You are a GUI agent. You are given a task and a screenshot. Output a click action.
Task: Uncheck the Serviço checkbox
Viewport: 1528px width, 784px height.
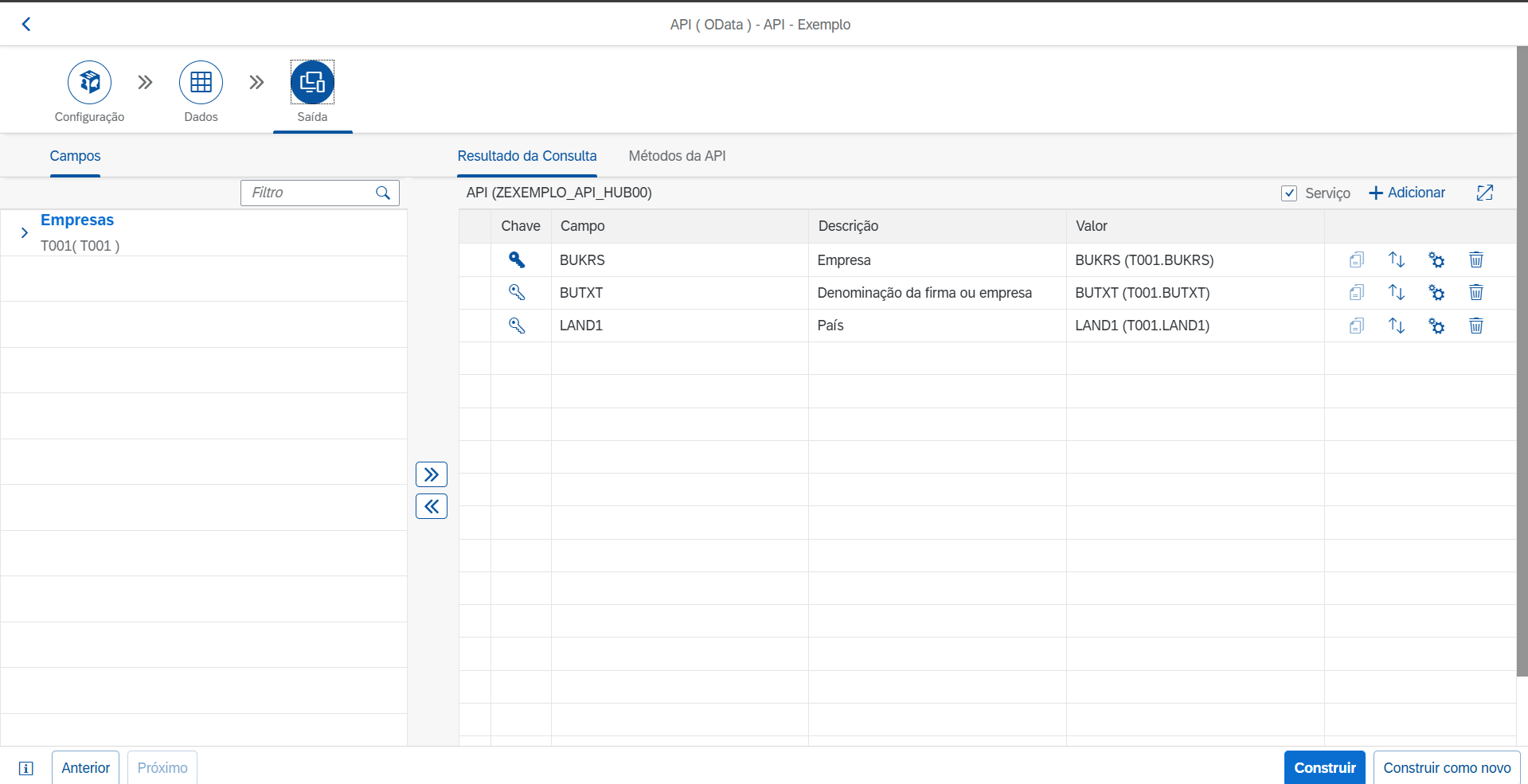point(1289,193)
